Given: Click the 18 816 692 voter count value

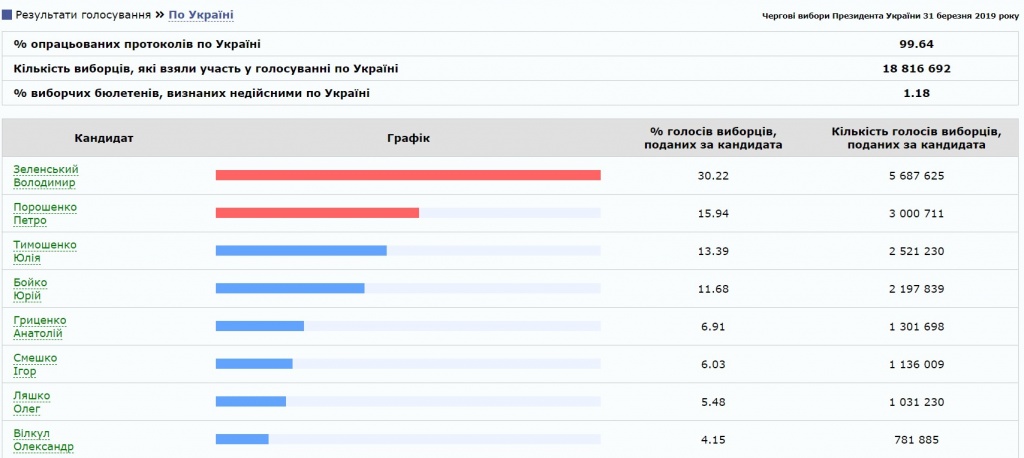Looking at the screenshot, I should [916, 69].
